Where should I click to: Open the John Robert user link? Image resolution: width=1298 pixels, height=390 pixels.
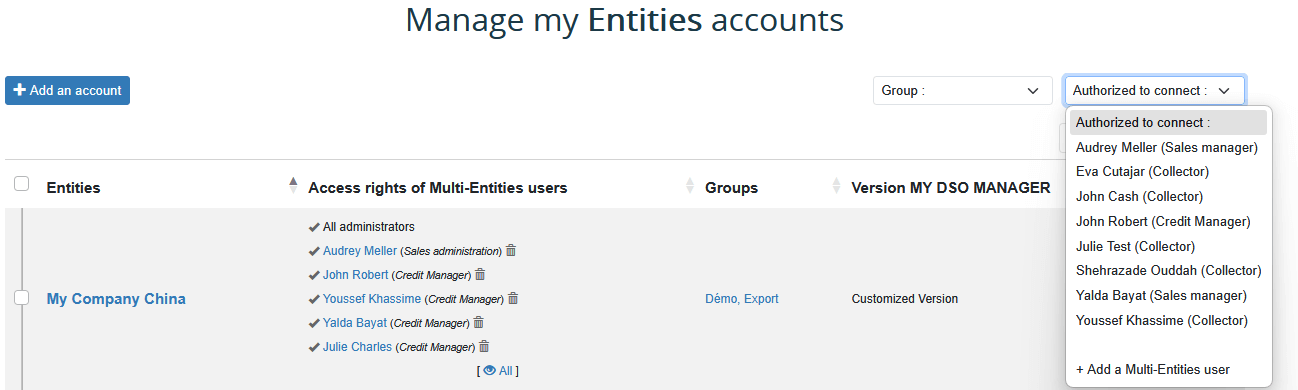click(356, 274)
